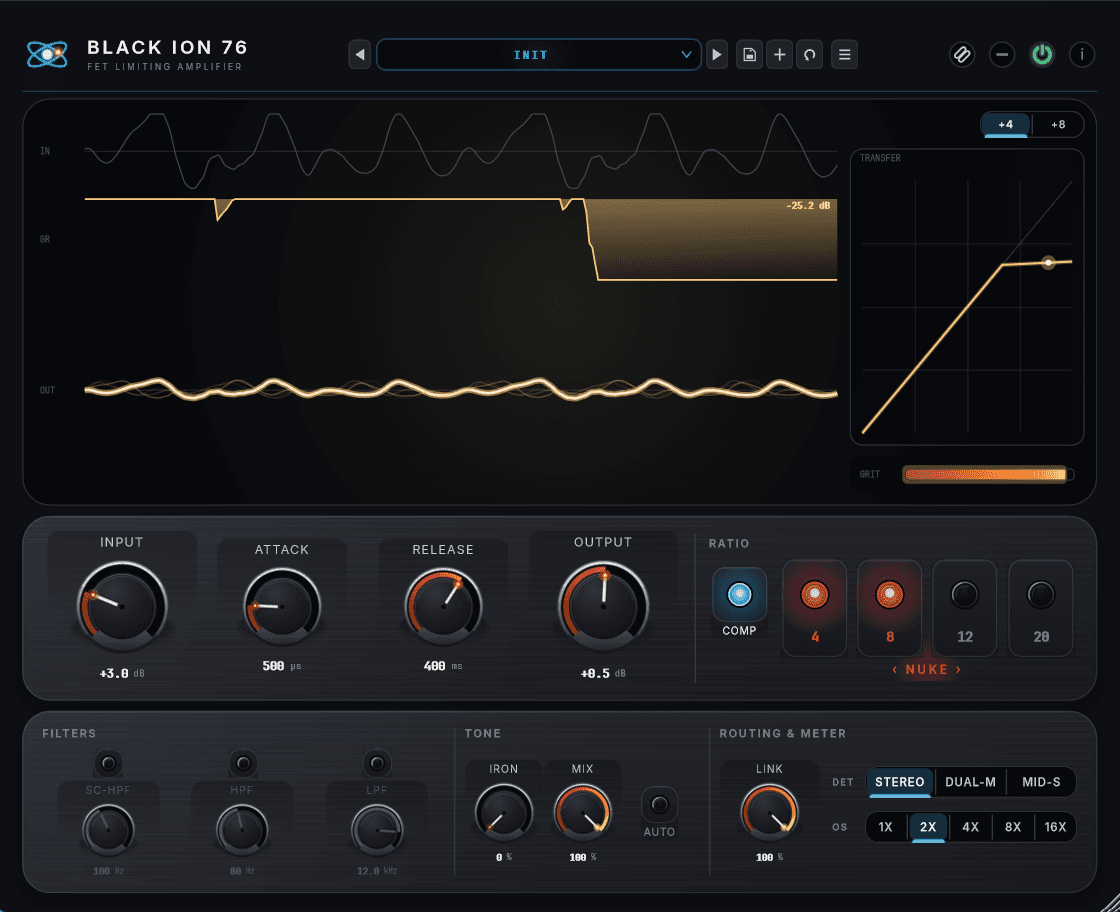Image resolution: width=1120 pixels, height=912 pixels.
Task: Click the link/chain icon in the header
Action: pos(962,54)
